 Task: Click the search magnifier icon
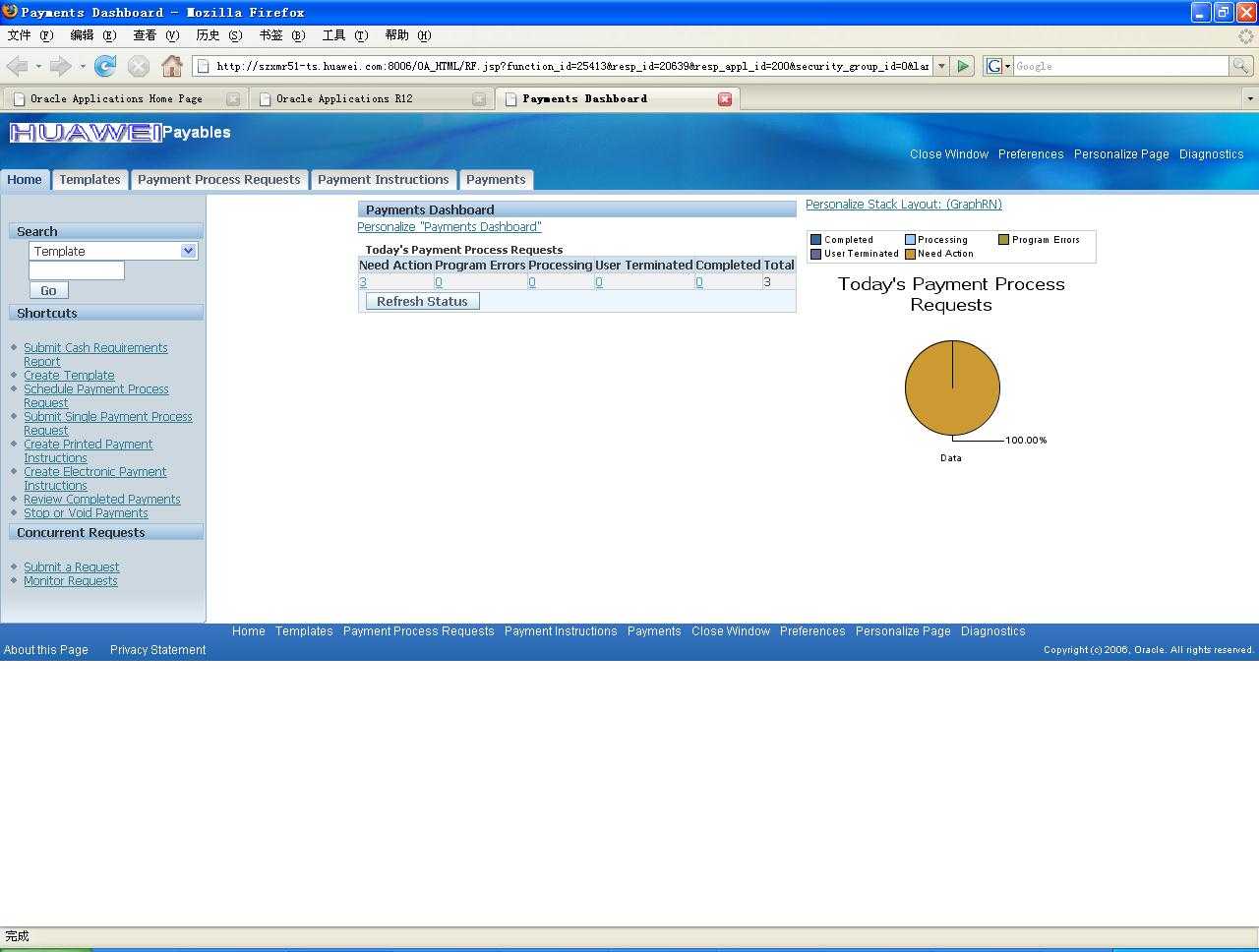coord(1241,66)
